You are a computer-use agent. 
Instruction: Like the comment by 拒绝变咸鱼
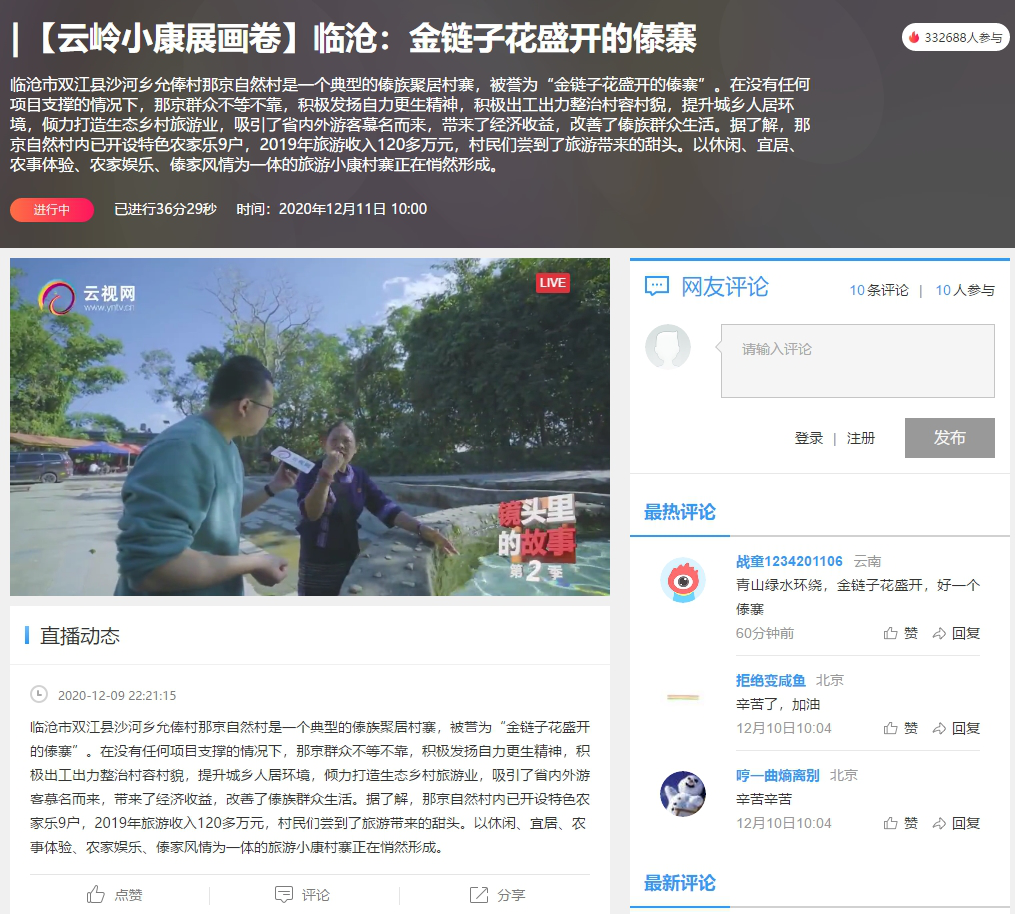pos(900,728)
